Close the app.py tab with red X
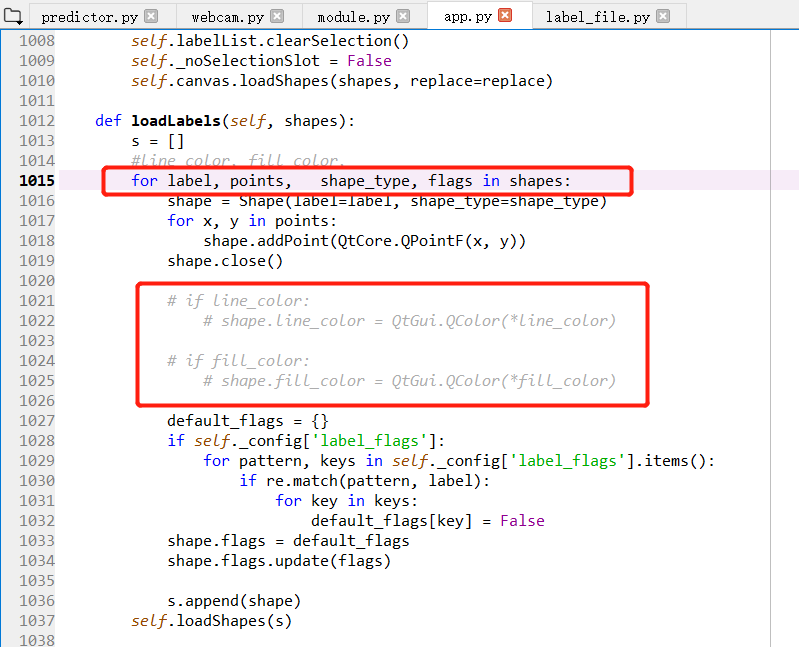This screenshot has width=799, height=647. click(505, 15)
